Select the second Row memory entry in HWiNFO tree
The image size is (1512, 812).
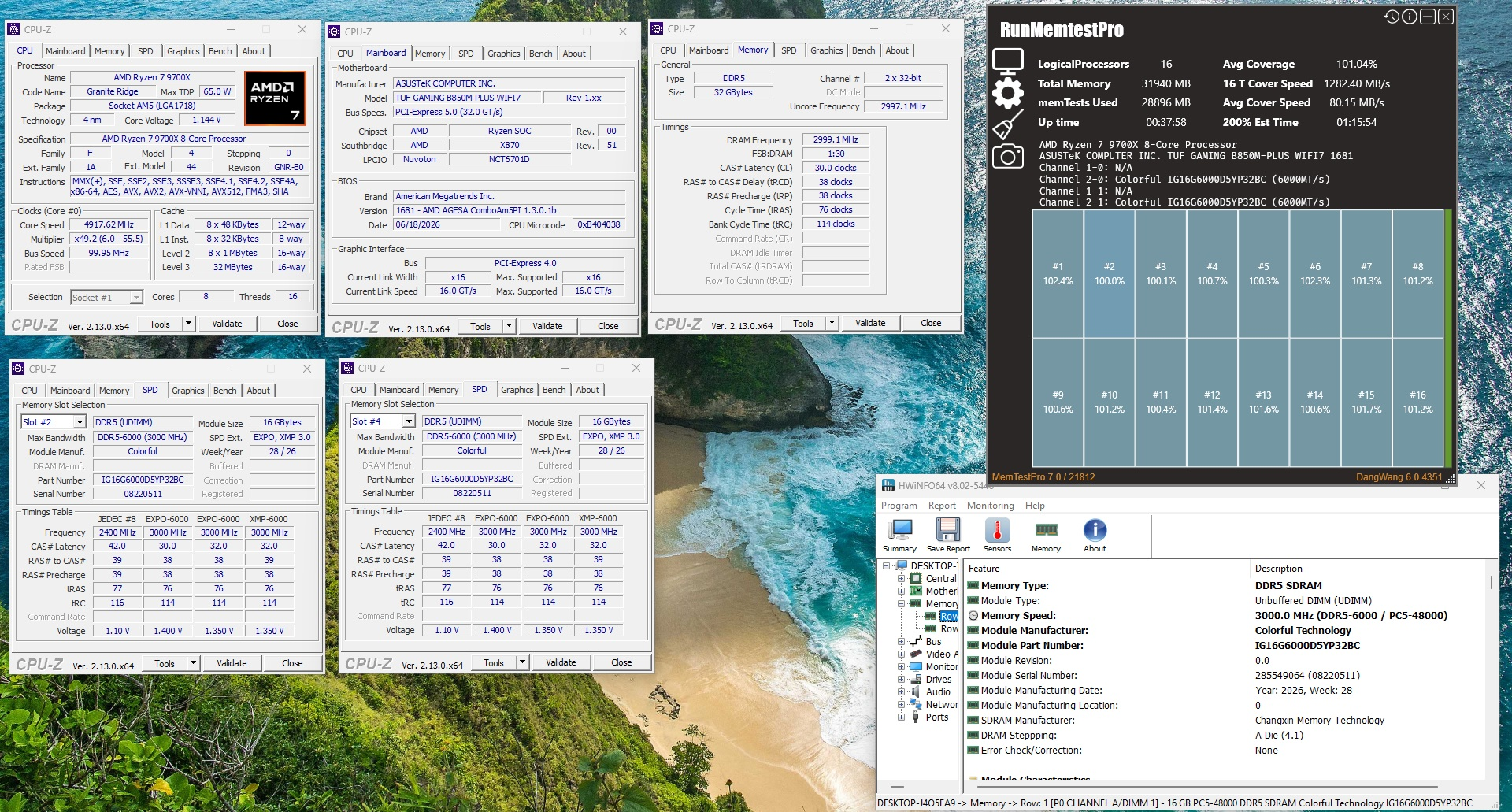(x=950, y=628)
